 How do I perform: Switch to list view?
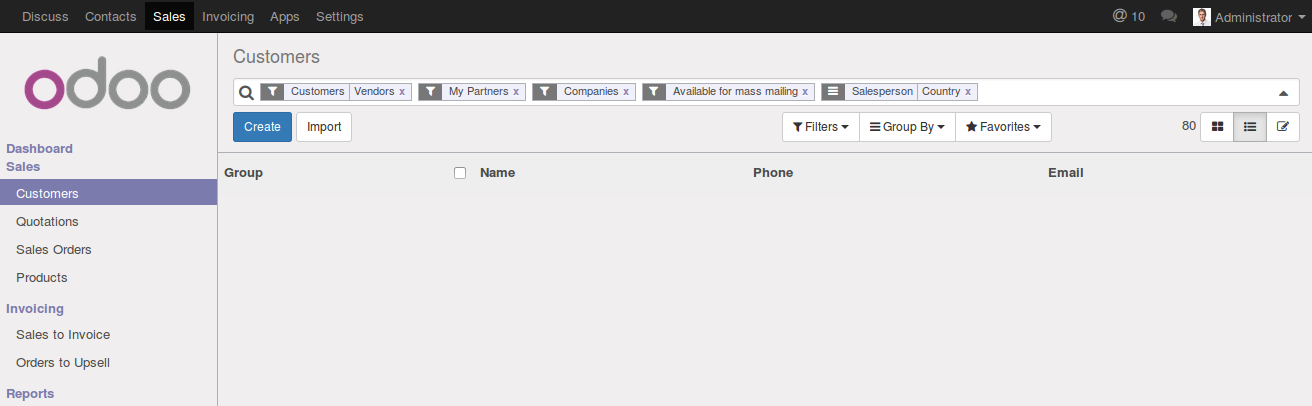point(1250,127)
